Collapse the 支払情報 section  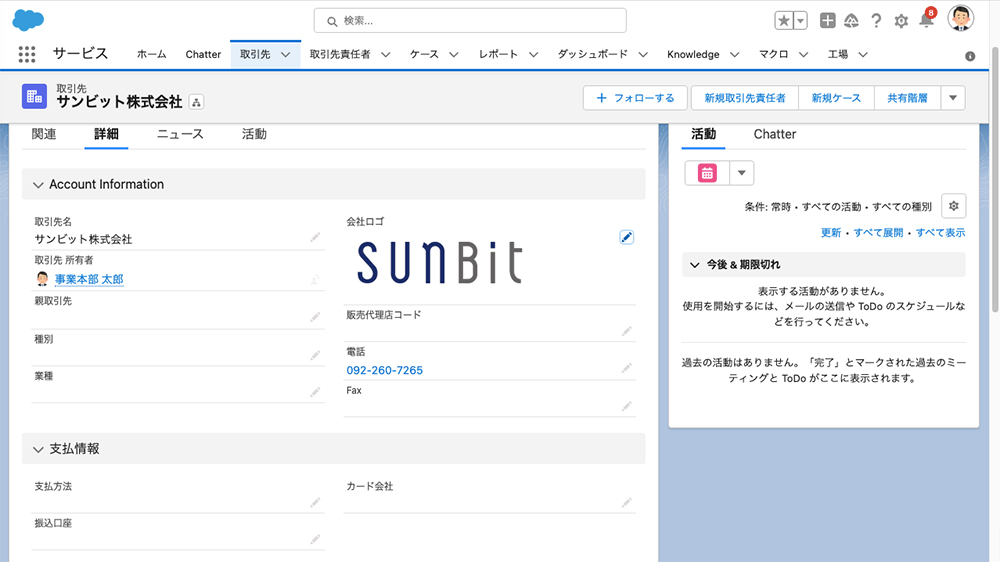(38, 450)
